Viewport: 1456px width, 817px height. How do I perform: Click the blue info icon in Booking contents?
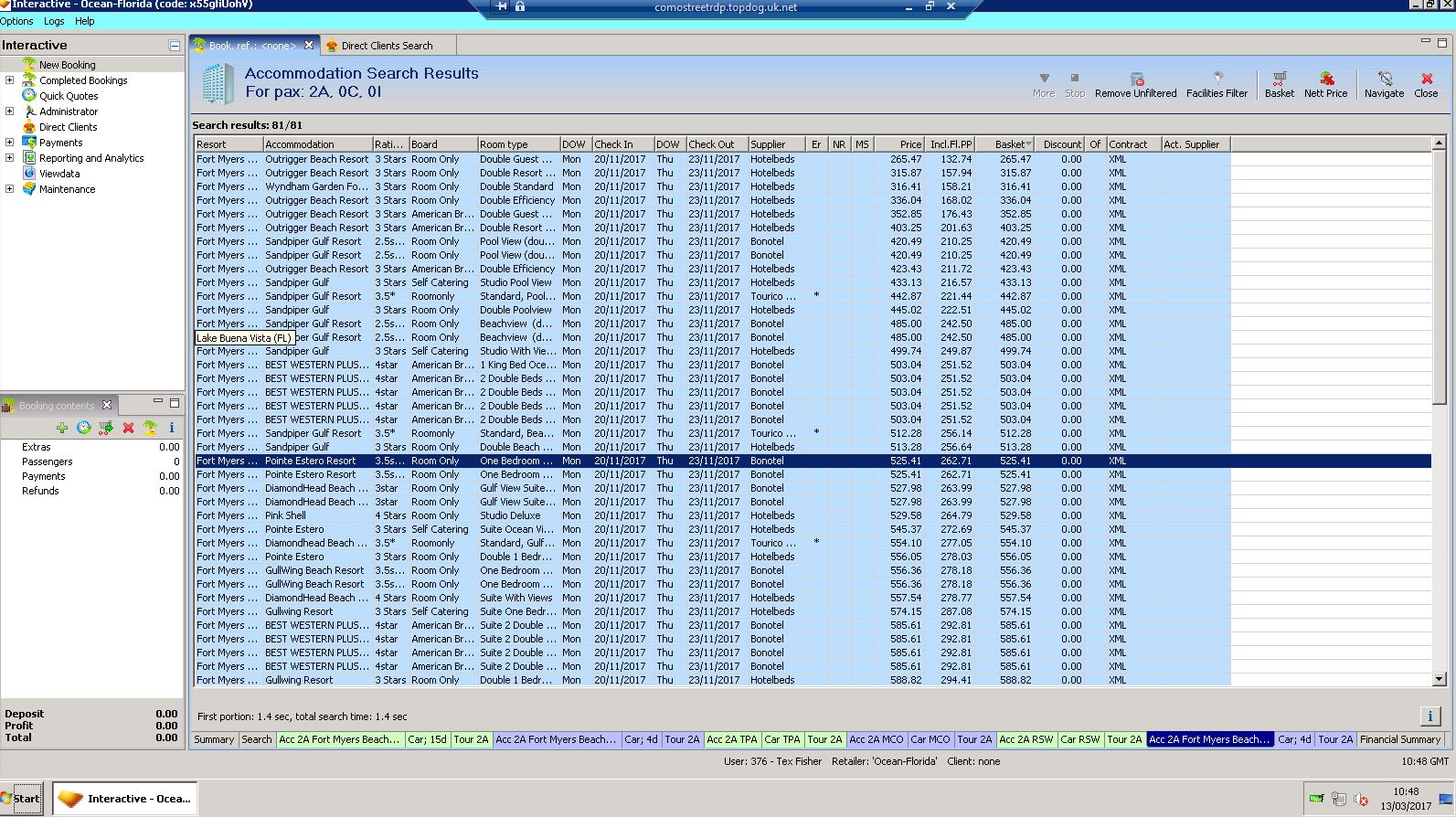(x=171, y=428)
